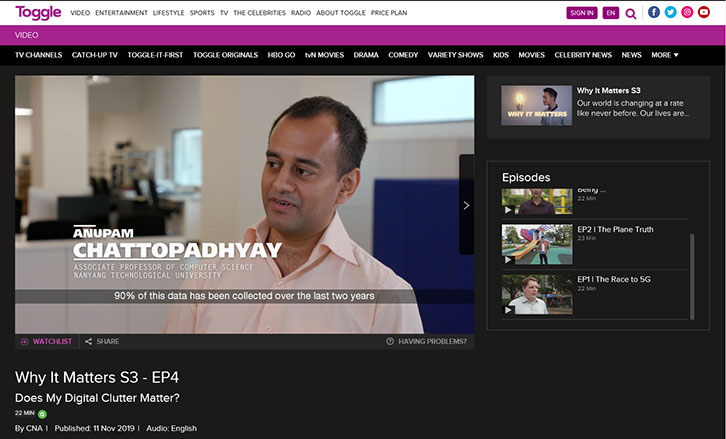
Task: Go to TOGGLE-IT-FIRST section
Action: pyautogui.click(x=156, y=55)
